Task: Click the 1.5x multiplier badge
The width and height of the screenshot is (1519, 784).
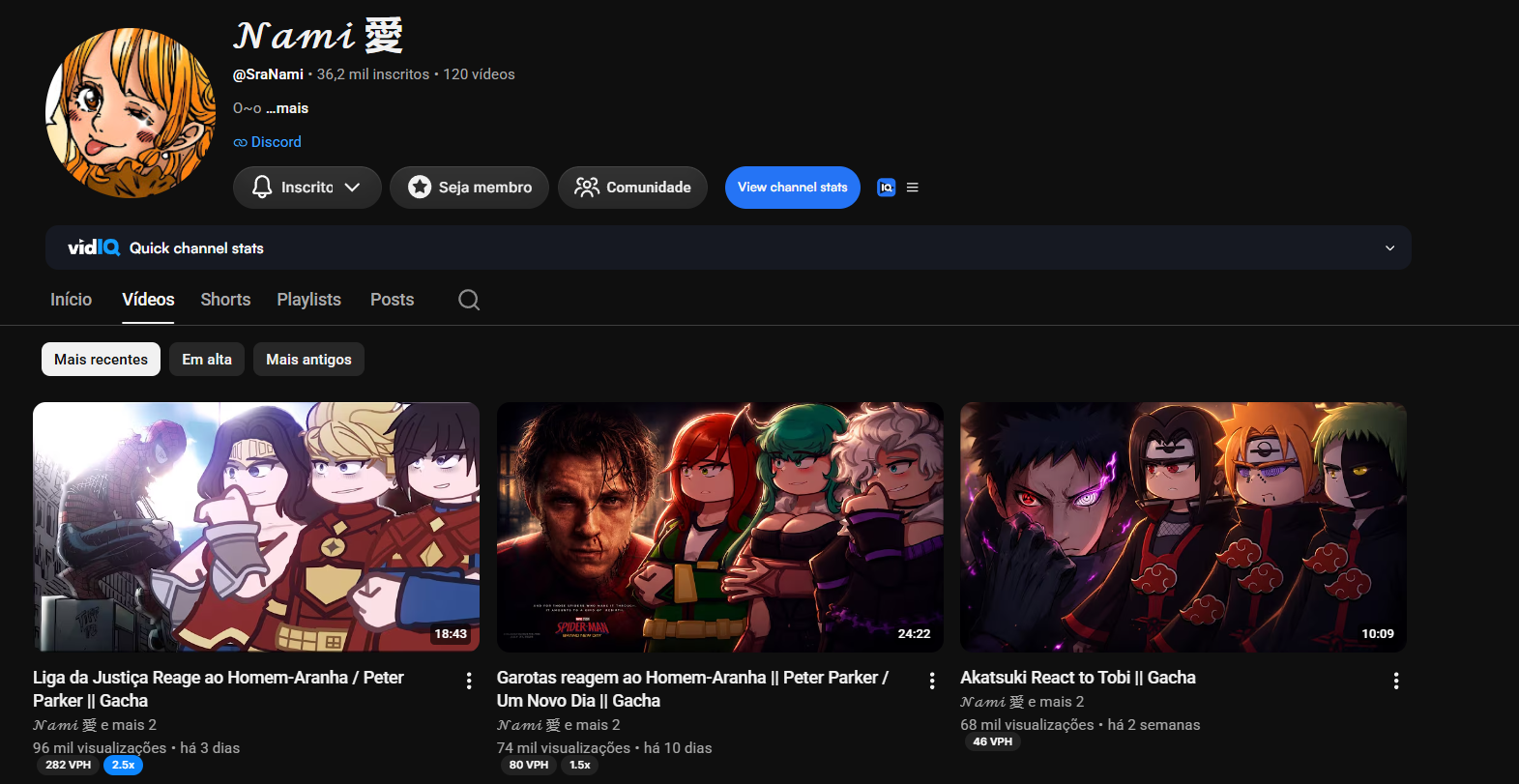Action: click(580, 766)
